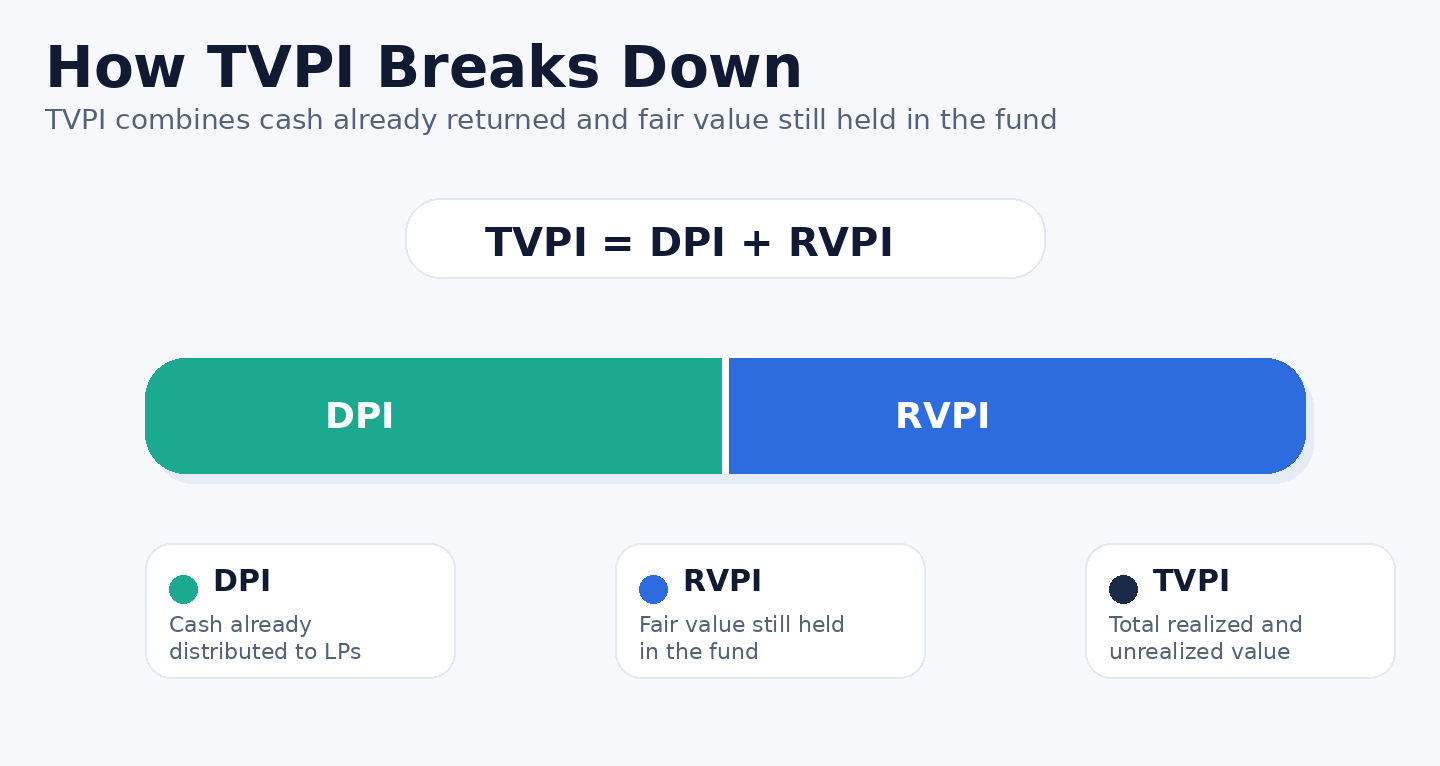Click the TVPI heading in the legend card
The height and width of the screenshot is (766, 1440).
(x=1191, y=581)
